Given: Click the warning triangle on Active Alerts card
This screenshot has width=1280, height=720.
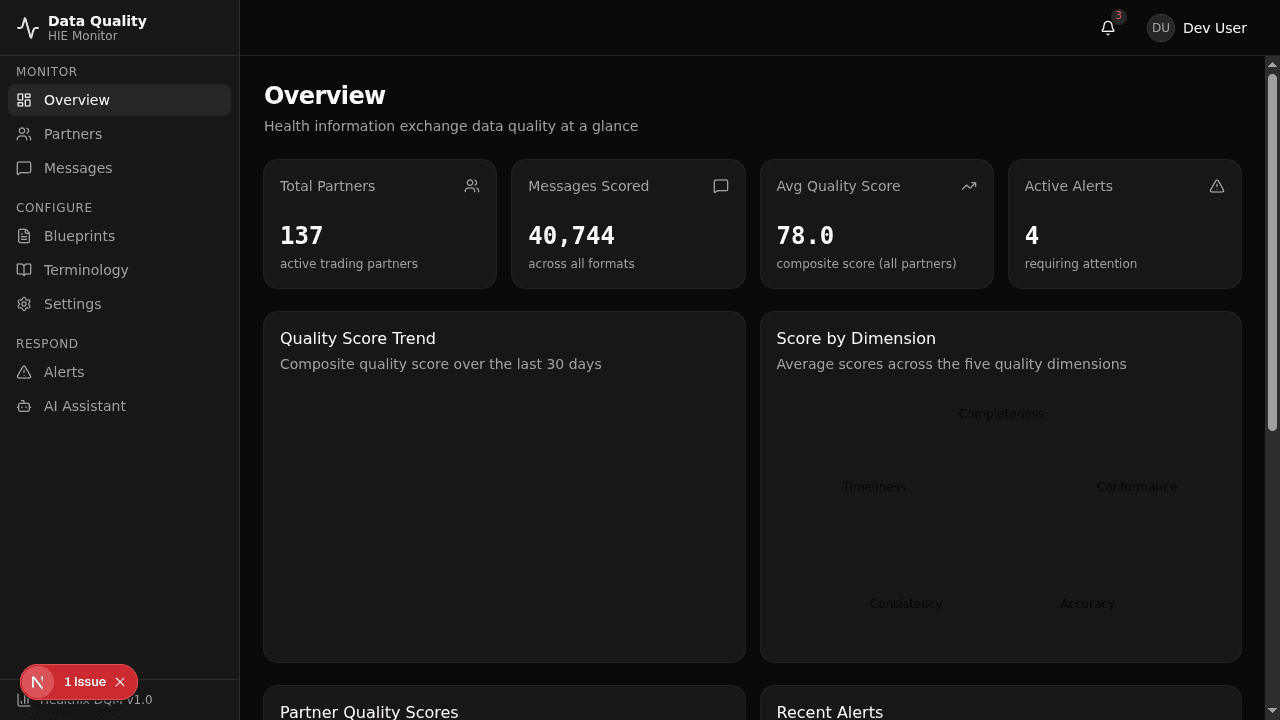Looking at the screenshot, I should coord(1216,186).
